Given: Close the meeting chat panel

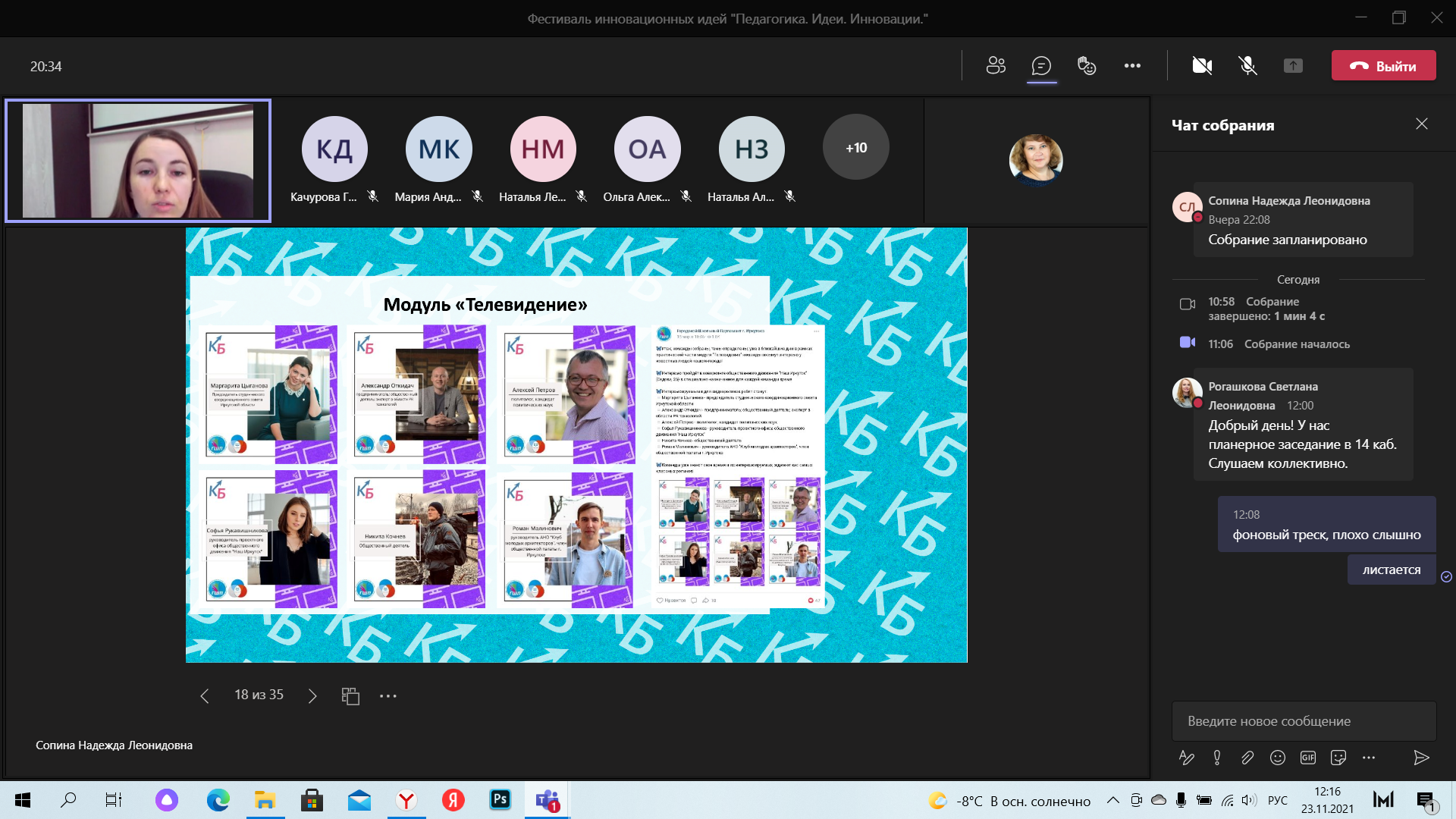Looking at the screenshot, I should click(x=1421, y=124).
